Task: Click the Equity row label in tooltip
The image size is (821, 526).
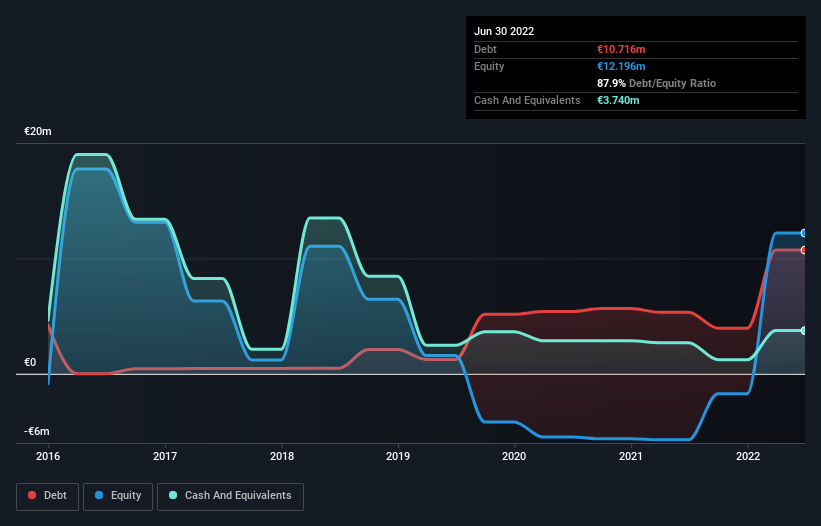Action: (489, 66)
